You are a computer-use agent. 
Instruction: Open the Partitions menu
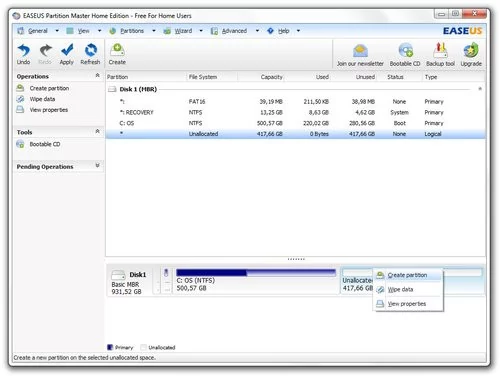coord(132,31)
